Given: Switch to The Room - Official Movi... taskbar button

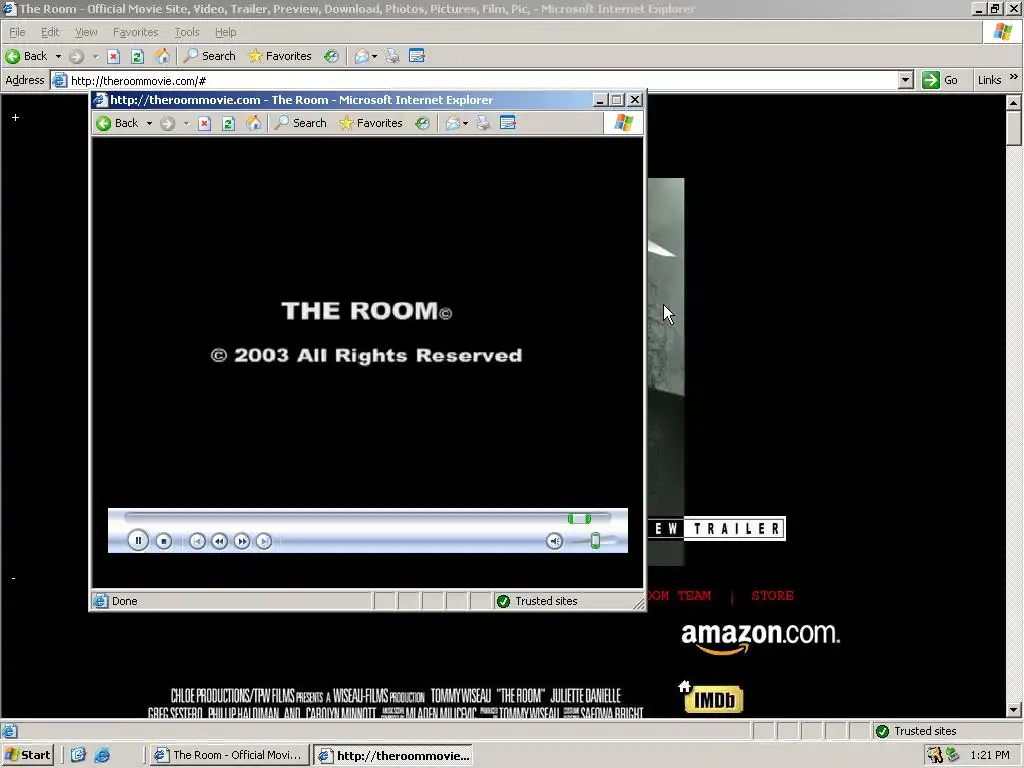Looking at the screenshot, I should click(x=227, y=755).
